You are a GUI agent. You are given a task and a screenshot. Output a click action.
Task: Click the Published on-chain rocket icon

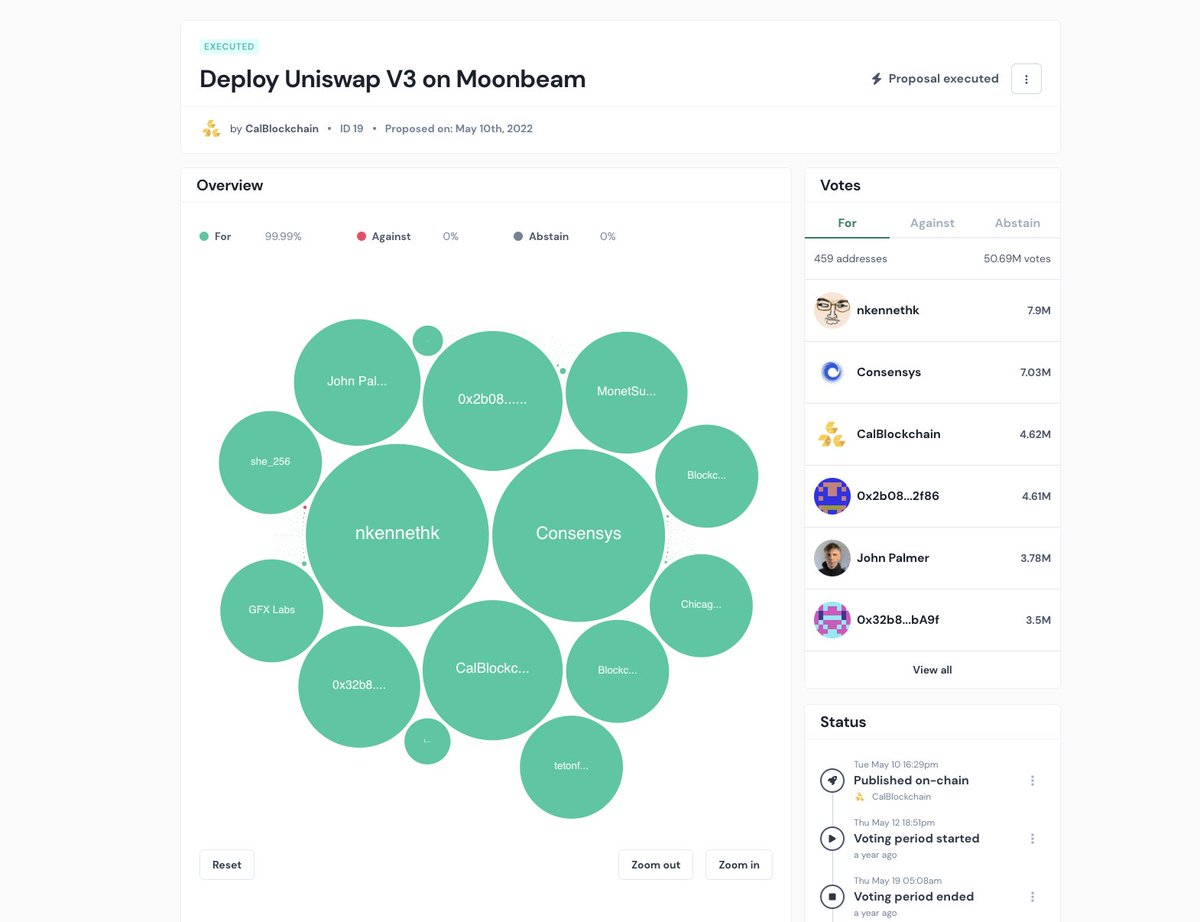click(x=832, y=780)
